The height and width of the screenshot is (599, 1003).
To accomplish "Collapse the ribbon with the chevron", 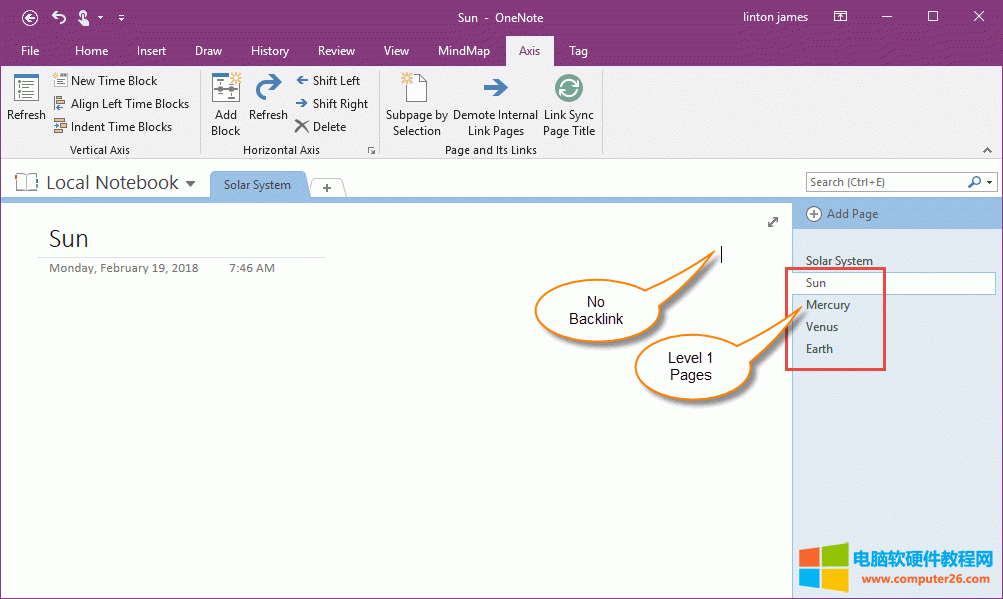I will 987,150.
